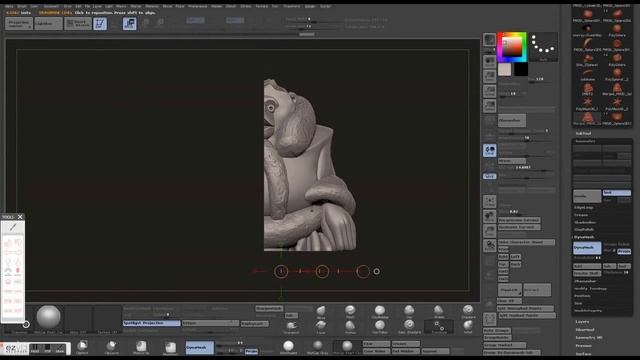
Task: Open the Transform menu
Action: 291,6
